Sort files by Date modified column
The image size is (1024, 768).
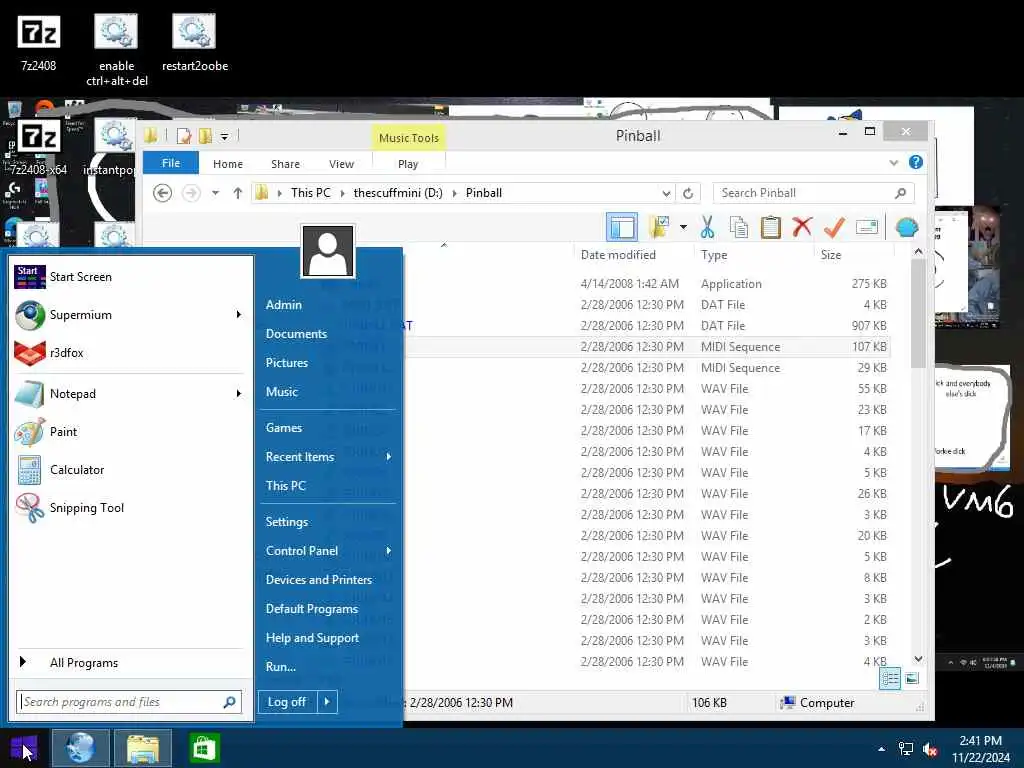pyautogui.click(x=618, y=255)
